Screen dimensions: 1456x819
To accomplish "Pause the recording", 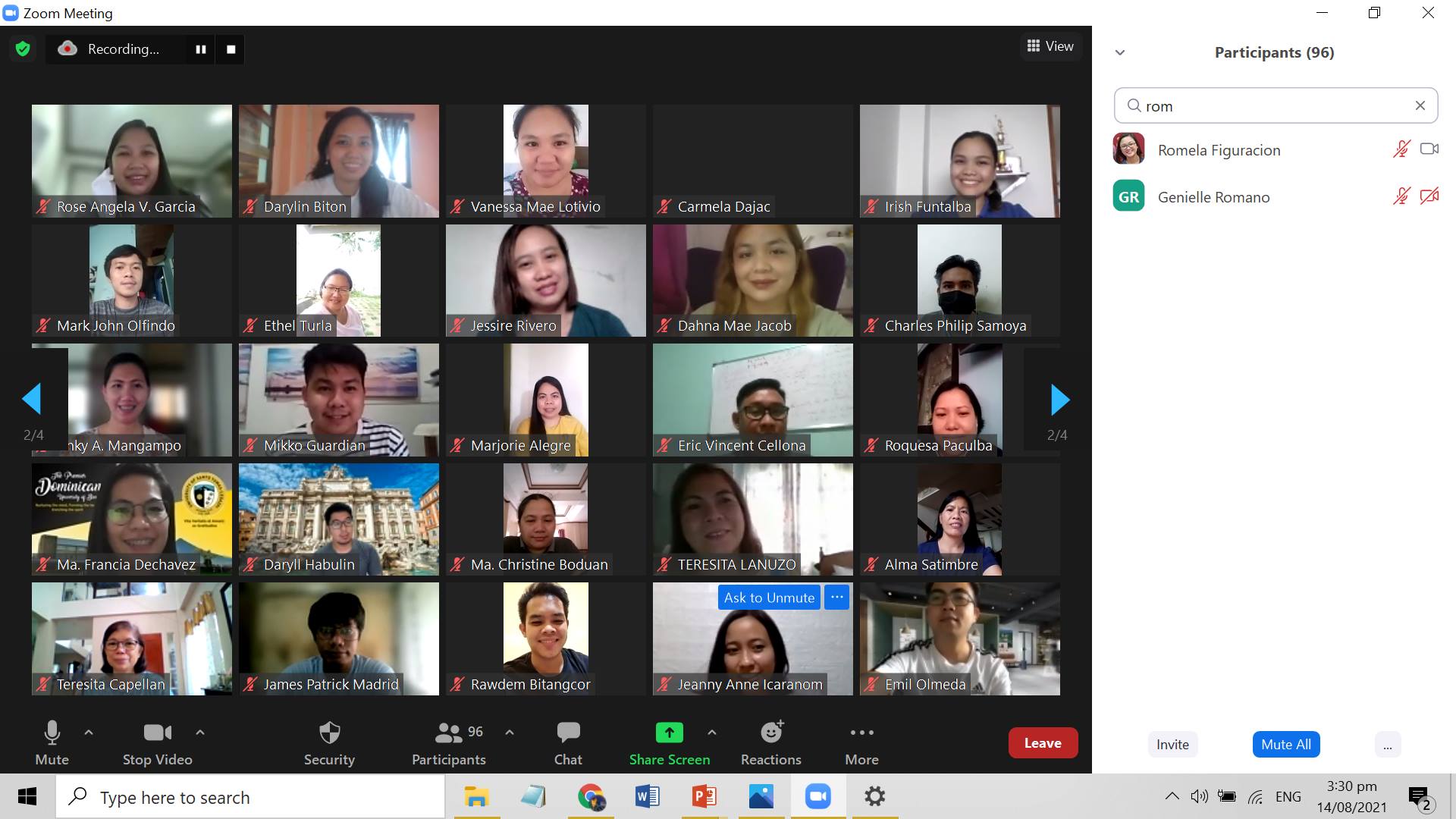I will coord(201,49).
